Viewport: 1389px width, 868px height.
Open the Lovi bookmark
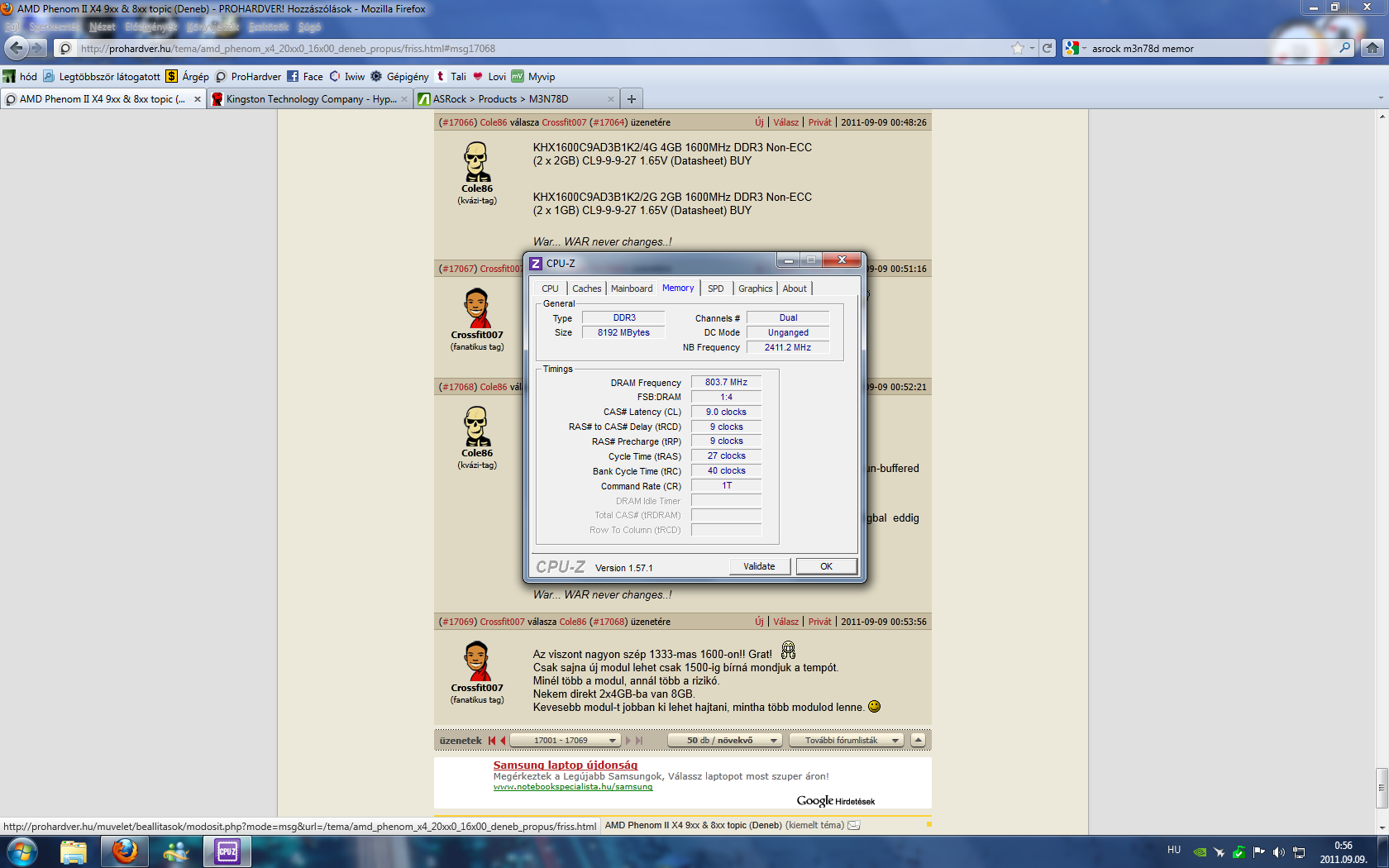pos(489,76)
